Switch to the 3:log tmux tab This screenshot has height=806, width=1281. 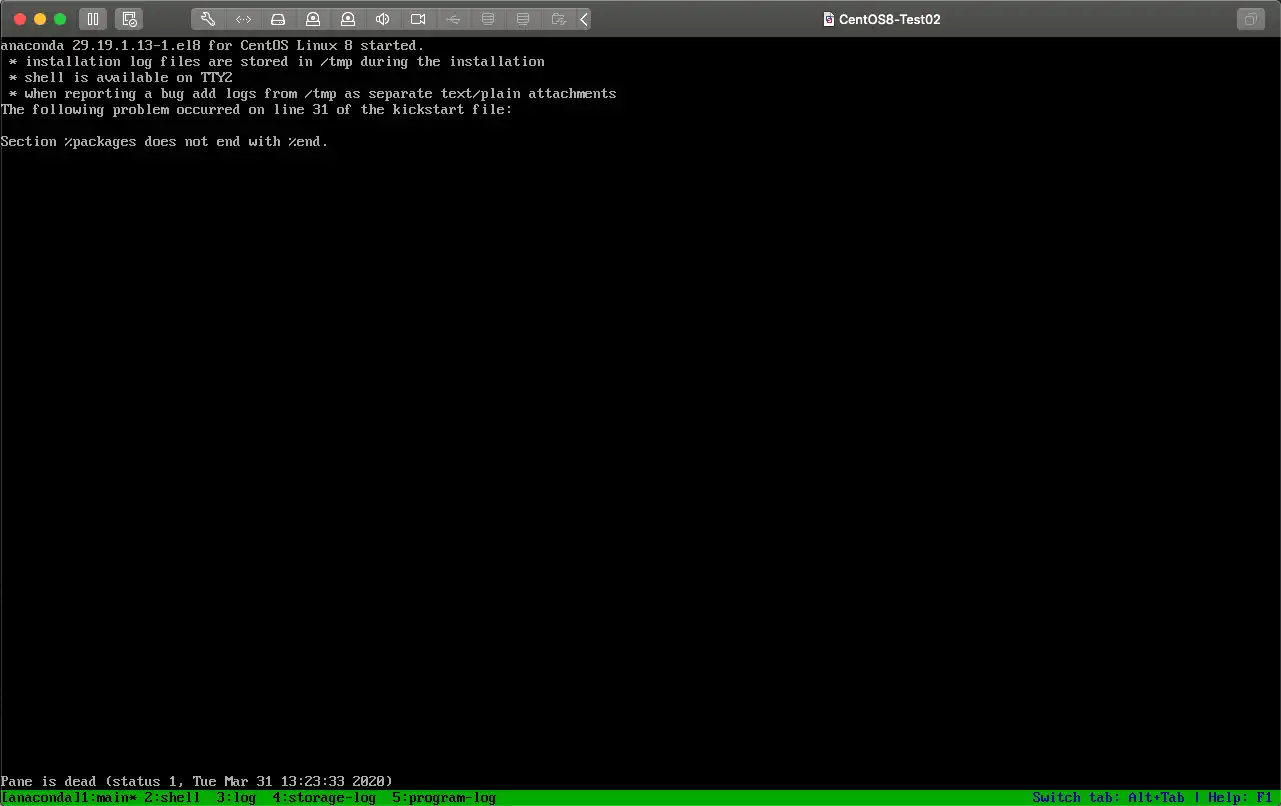(236, 798)
